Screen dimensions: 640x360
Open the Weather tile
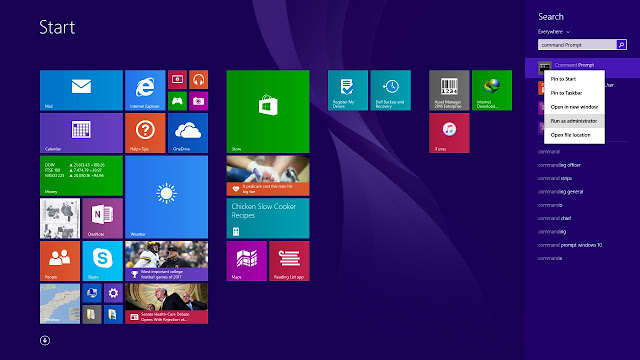pos(167,197)
